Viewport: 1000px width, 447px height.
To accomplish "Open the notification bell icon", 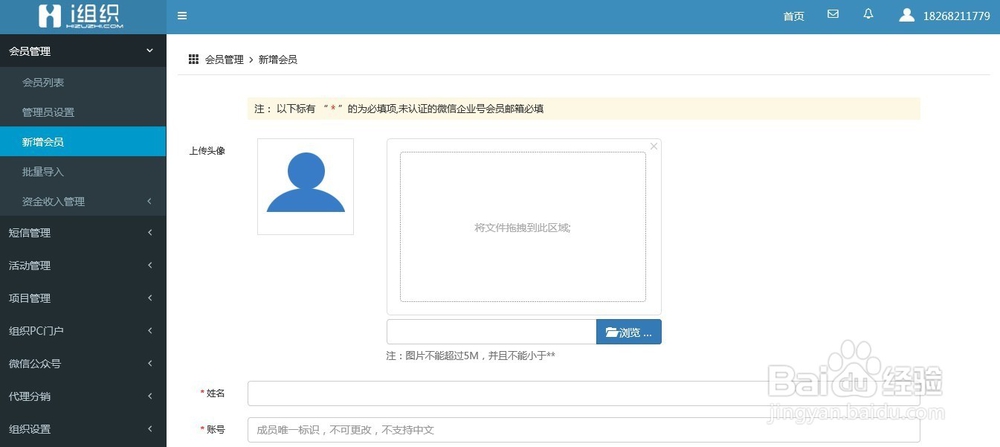I will pyautogui.click(x=868, y=14).
